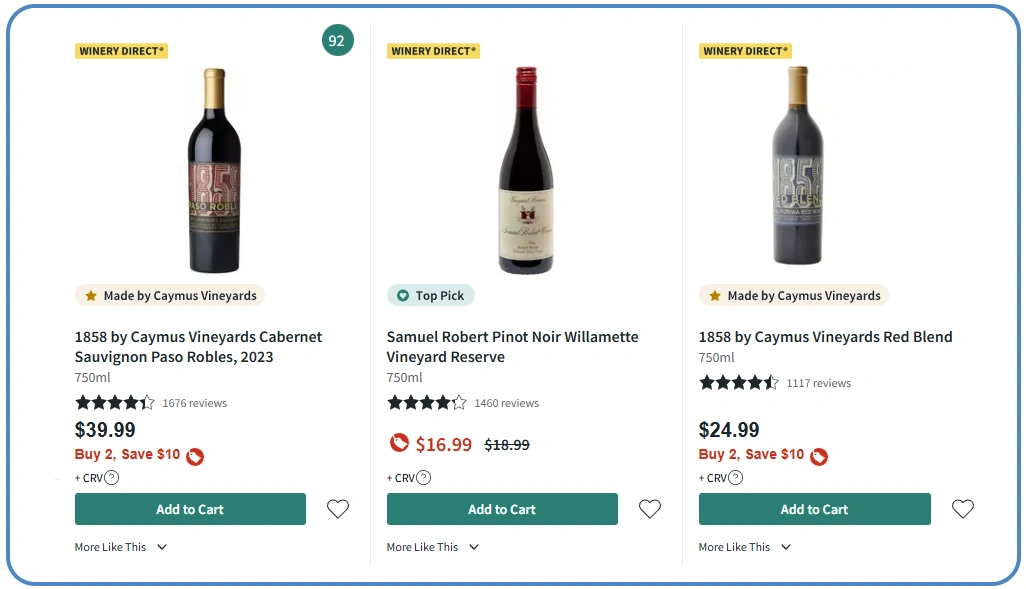Click the 92 rating score badge
The width and height of the screenshot is (1026, 589).
pos(337,41)
